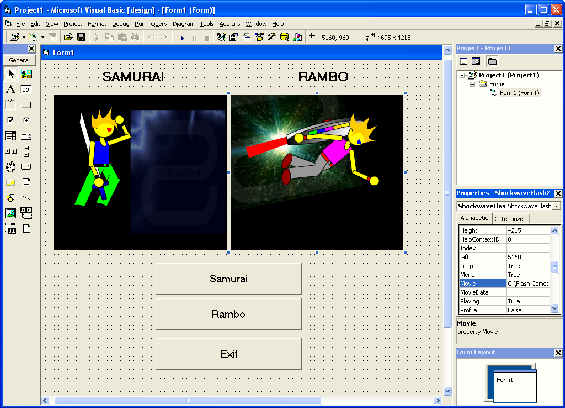565x408 pixels.
Task: Select the Timer control tool
Action: tap(10, 167)
